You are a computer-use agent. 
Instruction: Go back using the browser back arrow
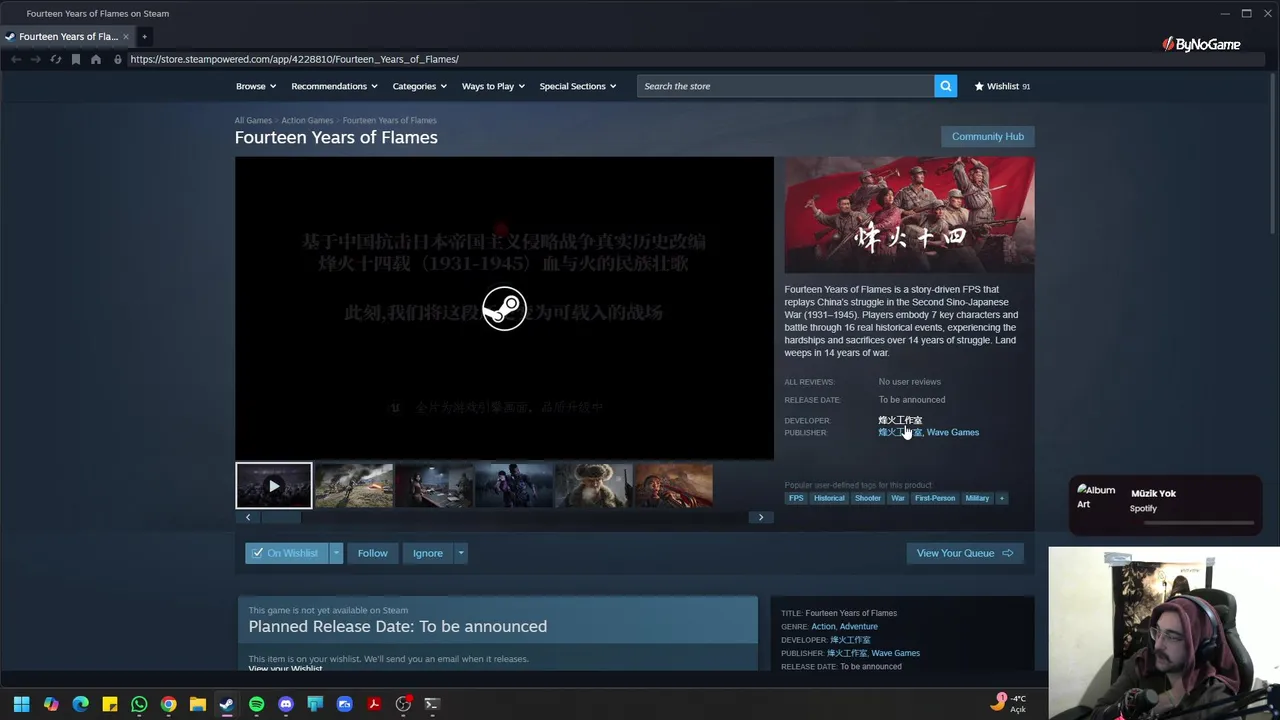click(16, 59)
